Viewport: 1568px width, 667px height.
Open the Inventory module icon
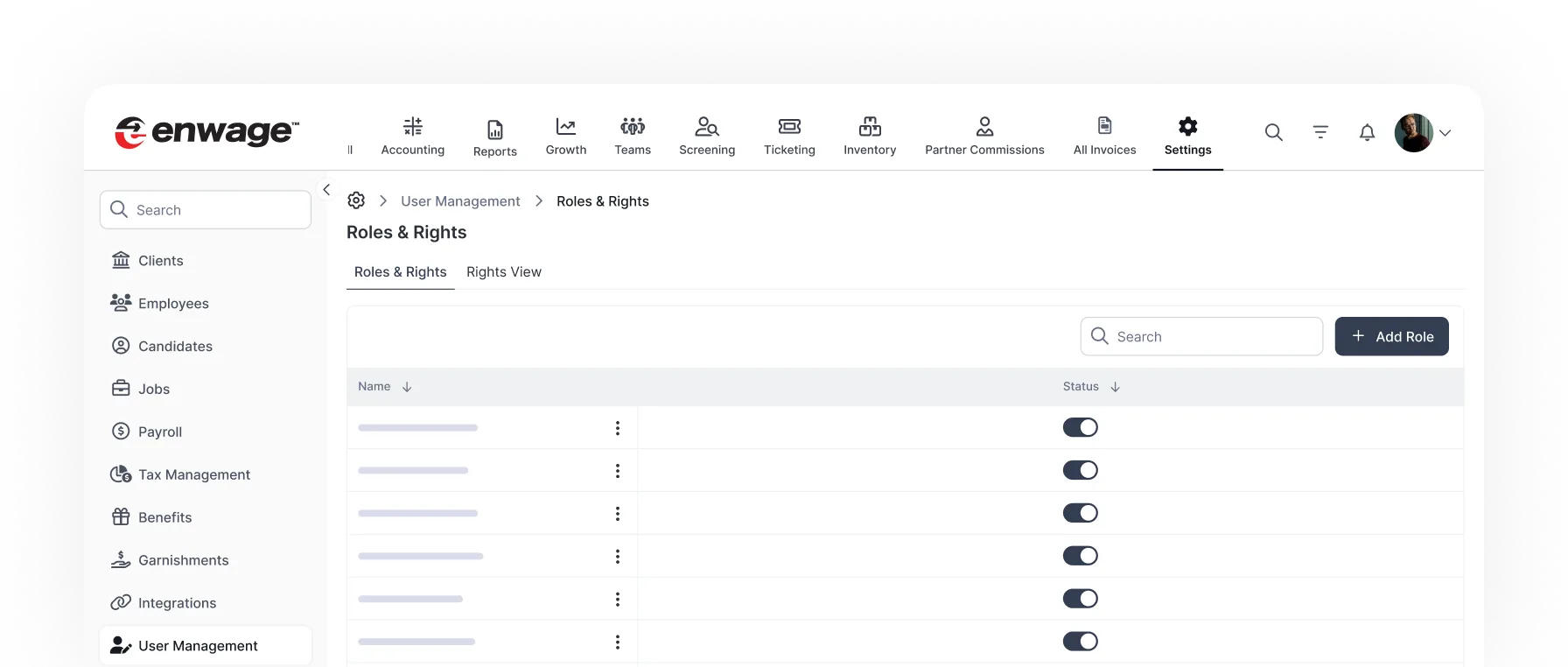click(870, 127)
